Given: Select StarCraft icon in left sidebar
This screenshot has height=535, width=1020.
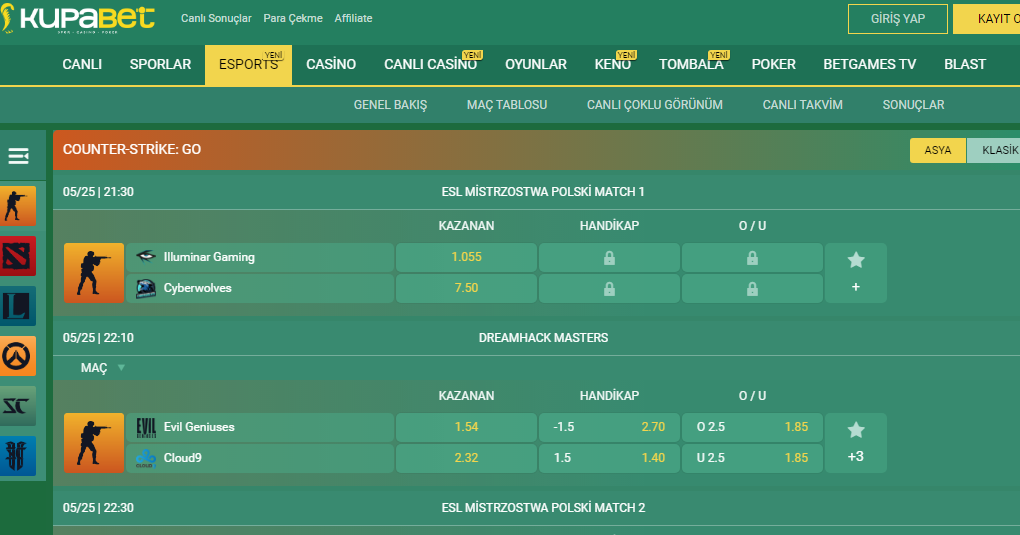Looking at the screenshot, I should pyautogui.click(x=18, y=406).
